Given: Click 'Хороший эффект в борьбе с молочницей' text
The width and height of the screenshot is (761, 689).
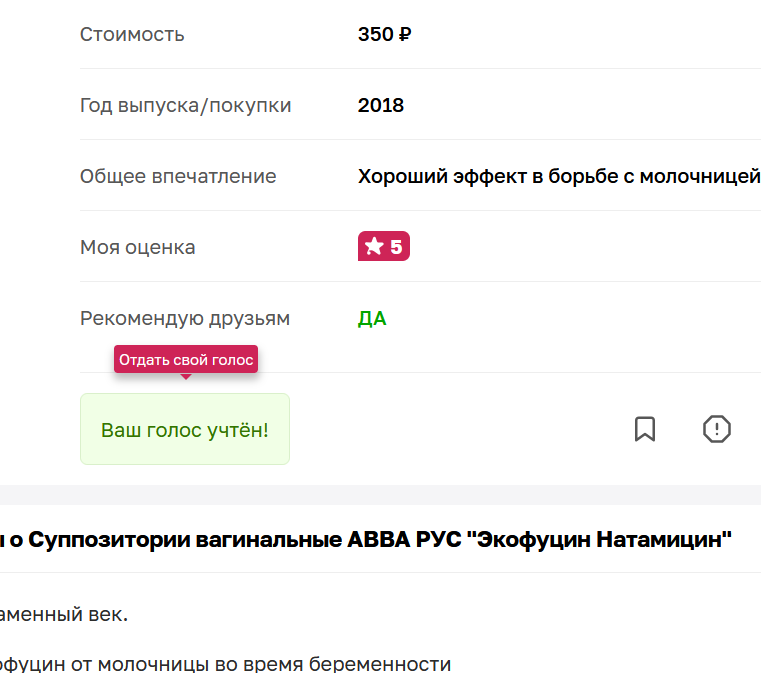Looking at the screenshot, I should click(x=558, y=177).
